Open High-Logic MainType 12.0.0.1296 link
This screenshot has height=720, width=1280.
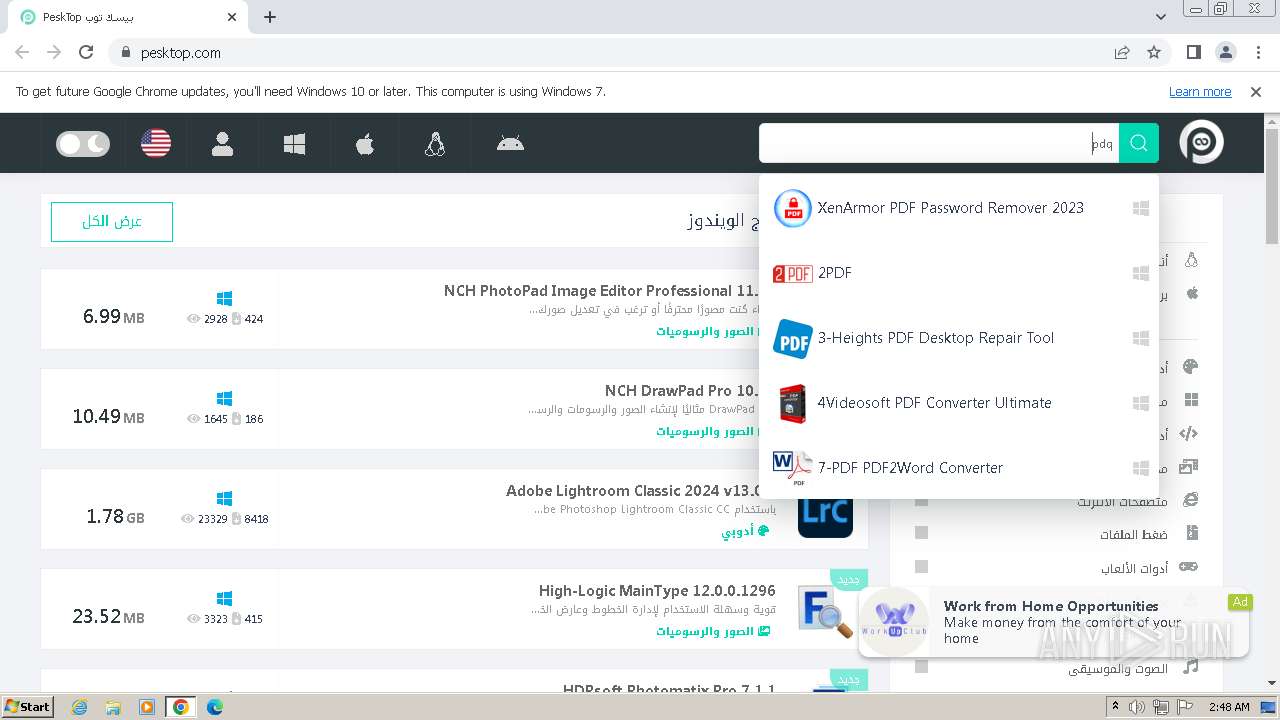657,591
